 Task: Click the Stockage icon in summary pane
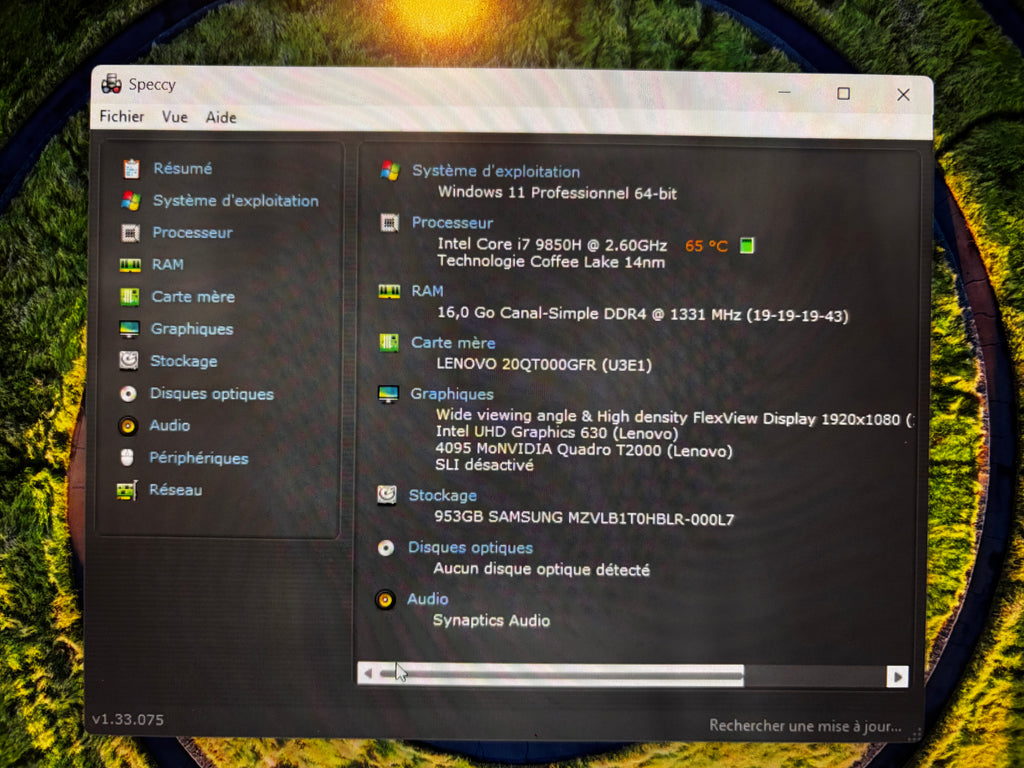pos(387,495)
